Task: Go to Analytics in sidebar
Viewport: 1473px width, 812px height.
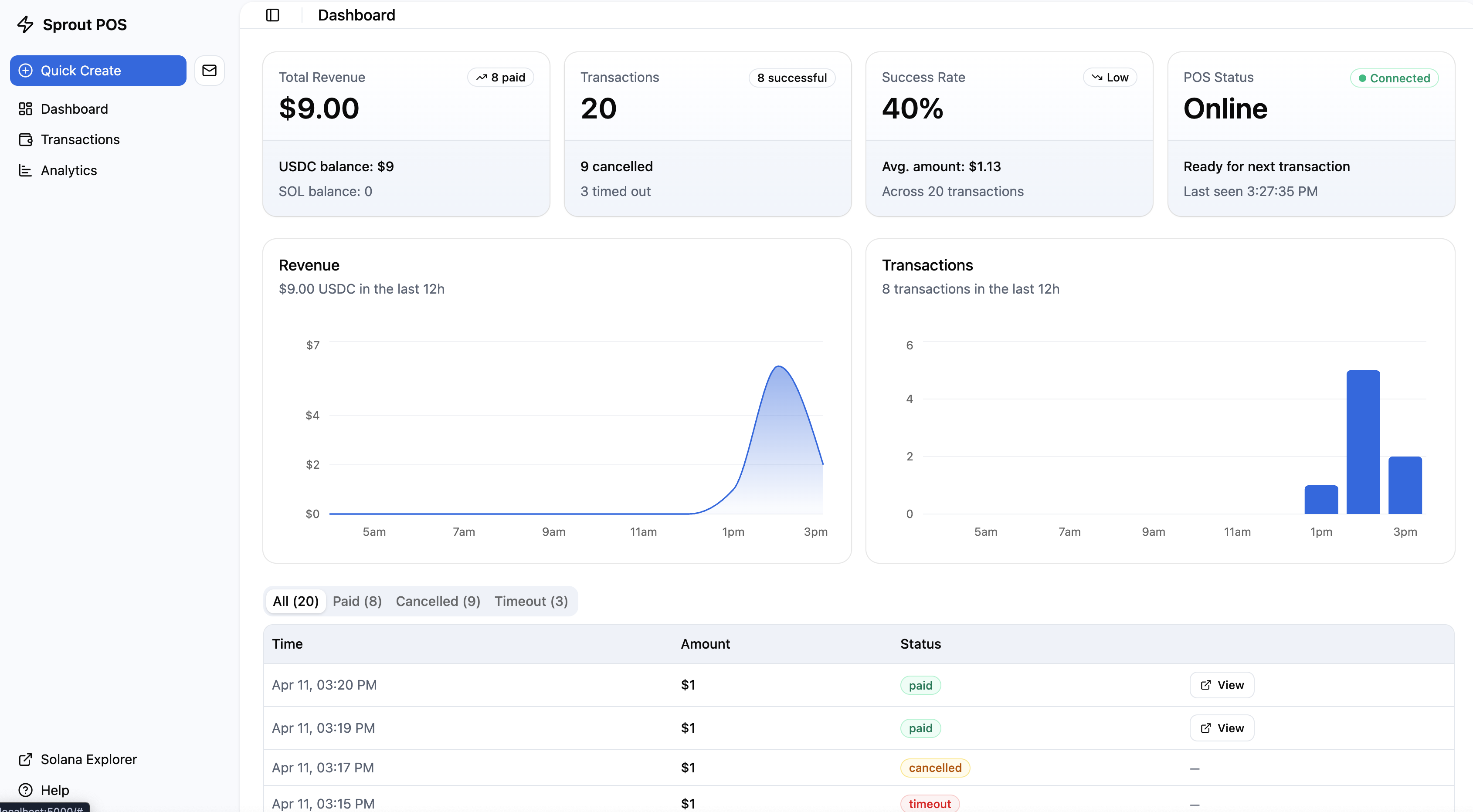Action: tap(68, 170)
